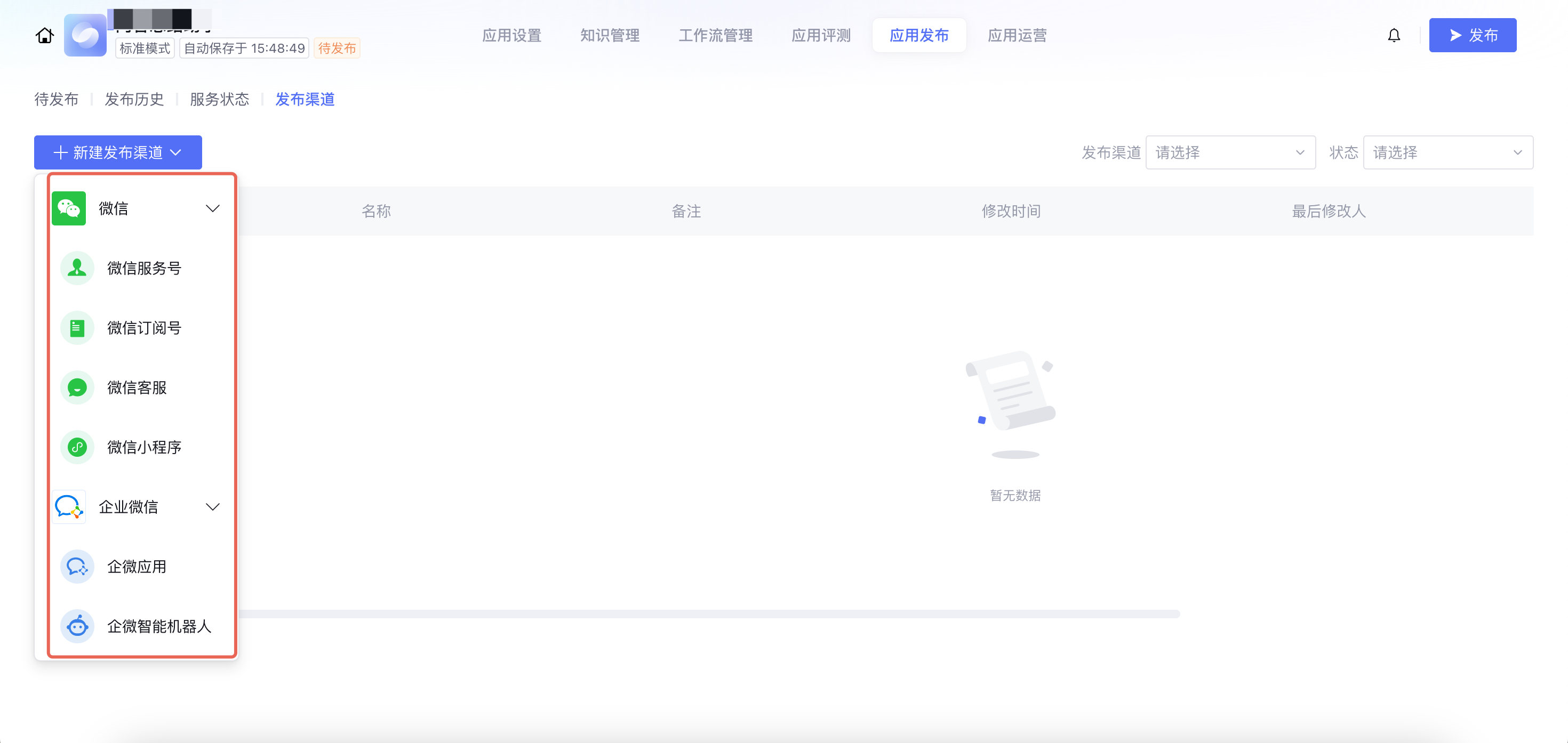Image resolution: width=1568 pixels, height=743 pixels.
Task: Collapse the 微信 group chevron
Action: [x=212, y=209]
